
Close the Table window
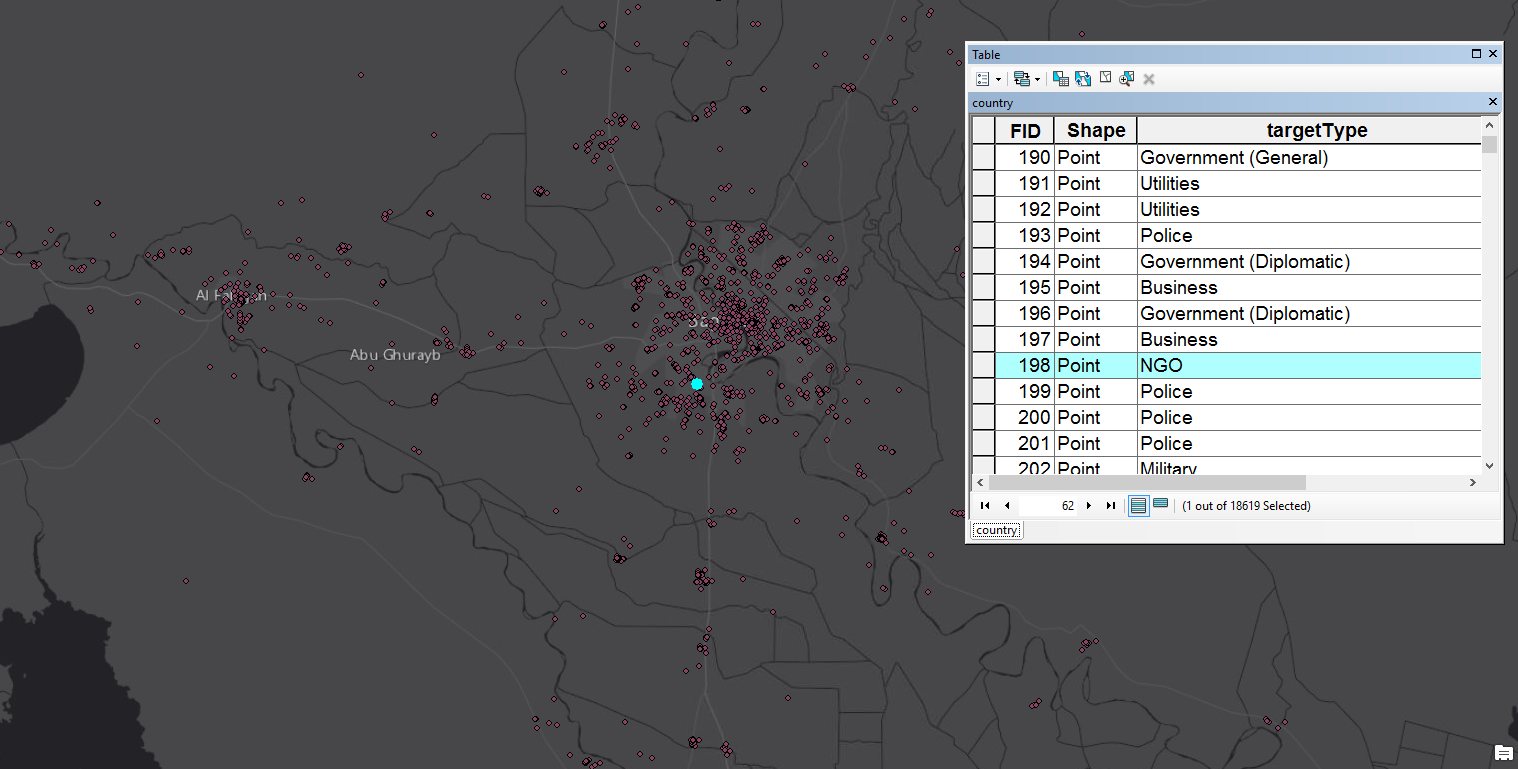pos(1493,54)
